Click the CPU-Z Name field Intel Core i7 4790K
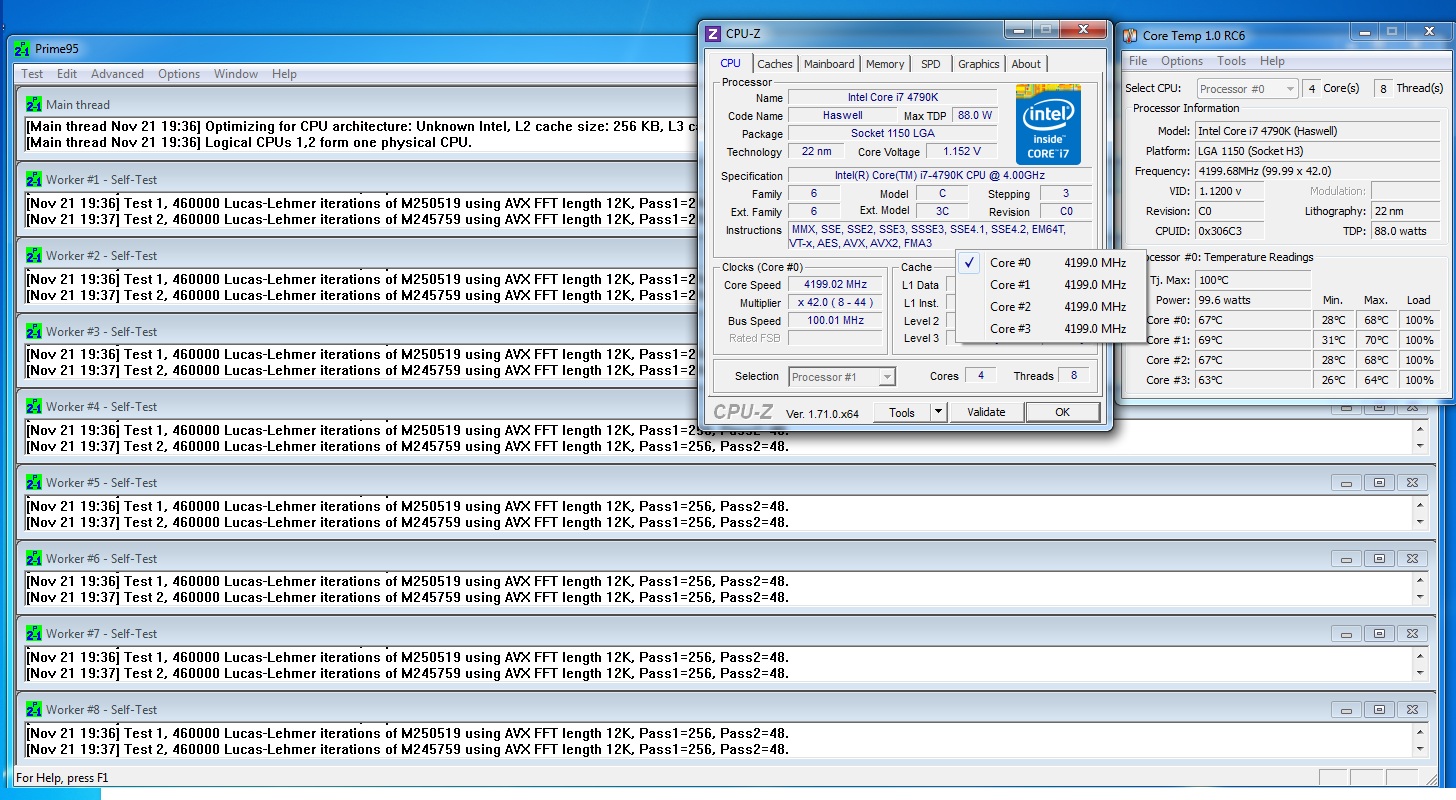This screenshot has width=1456, height=800. pyautogui.click(x=892, y=98)
